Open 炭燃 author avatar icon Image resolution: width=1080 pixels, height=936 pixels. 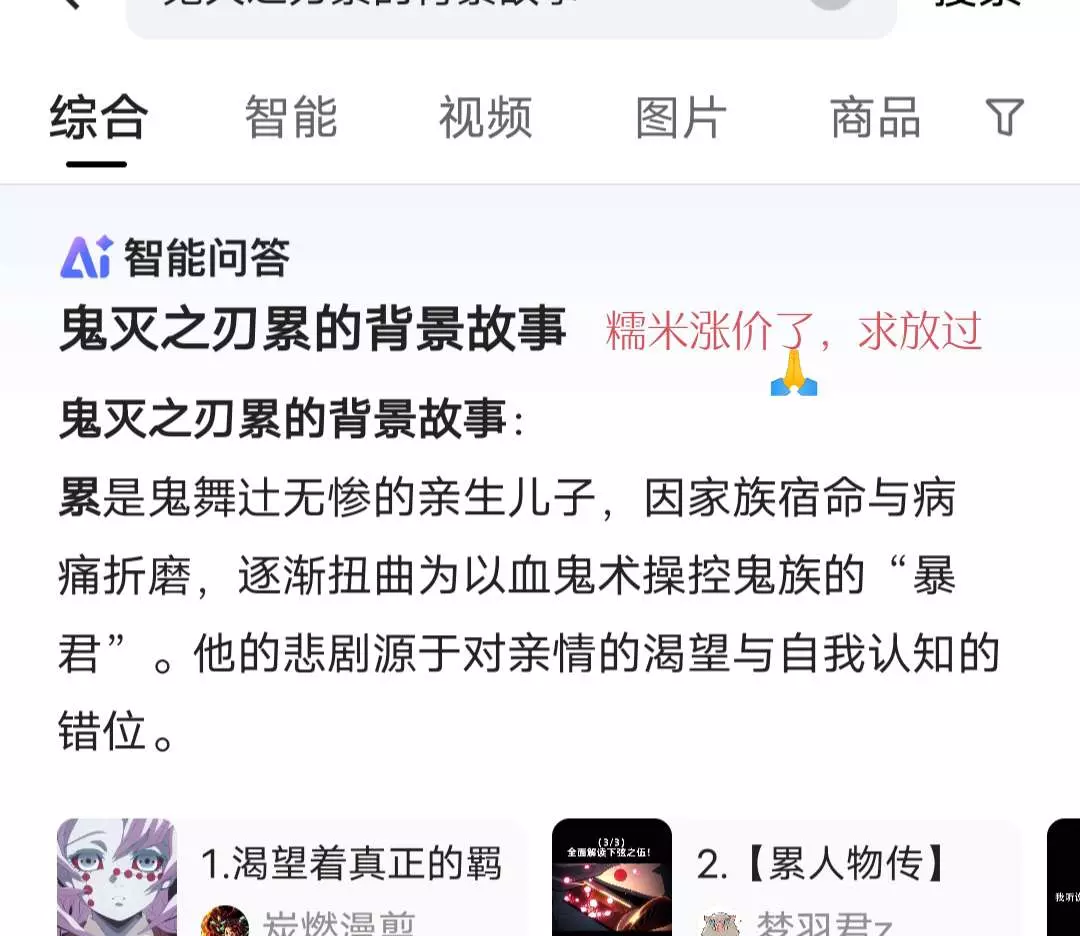pyautogui.click(x=225, y=922)
